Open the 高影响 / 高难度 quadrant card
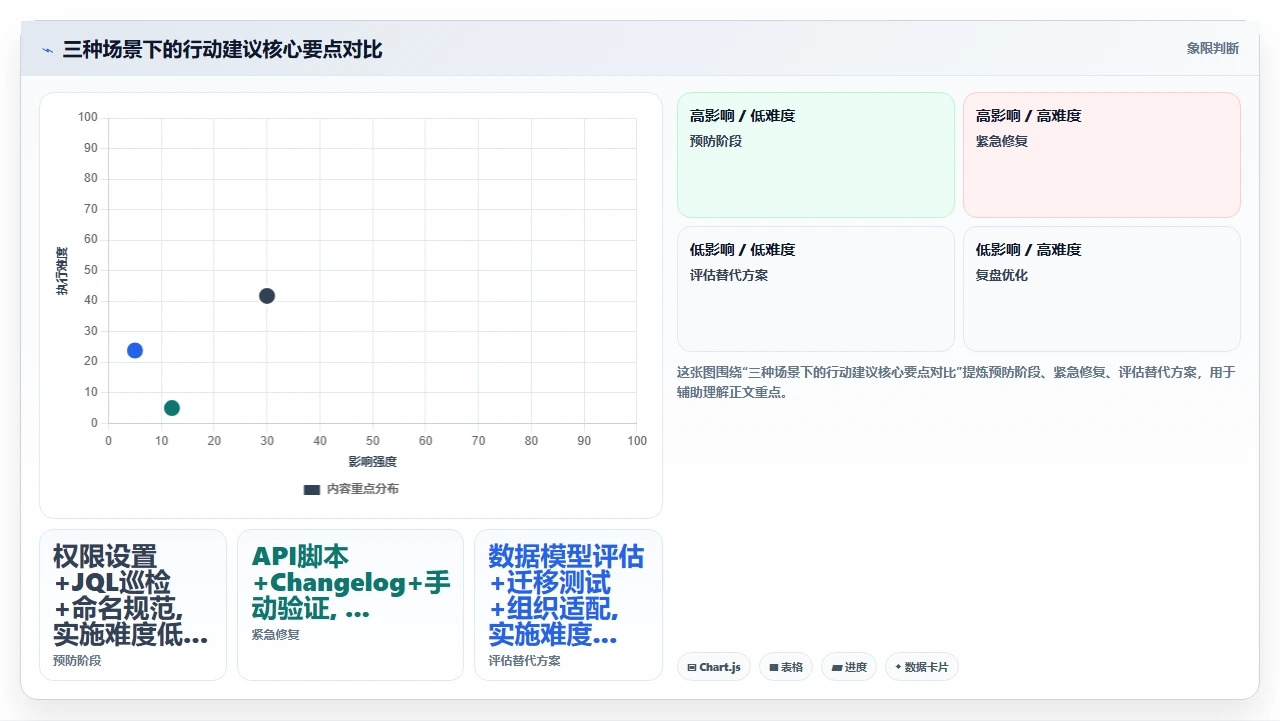The width and height of the screenshot is (1280, 721). (1102, 155)
